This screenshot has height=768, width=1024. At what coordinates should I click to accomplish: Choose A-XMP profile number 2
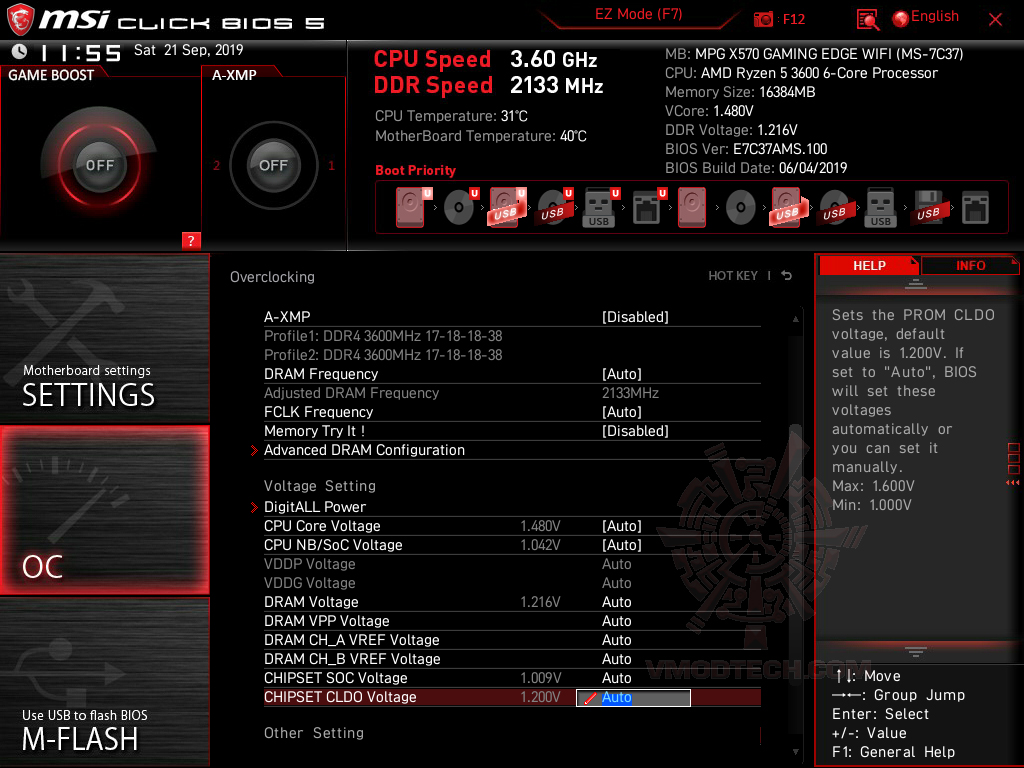click(x=216, y=165)
